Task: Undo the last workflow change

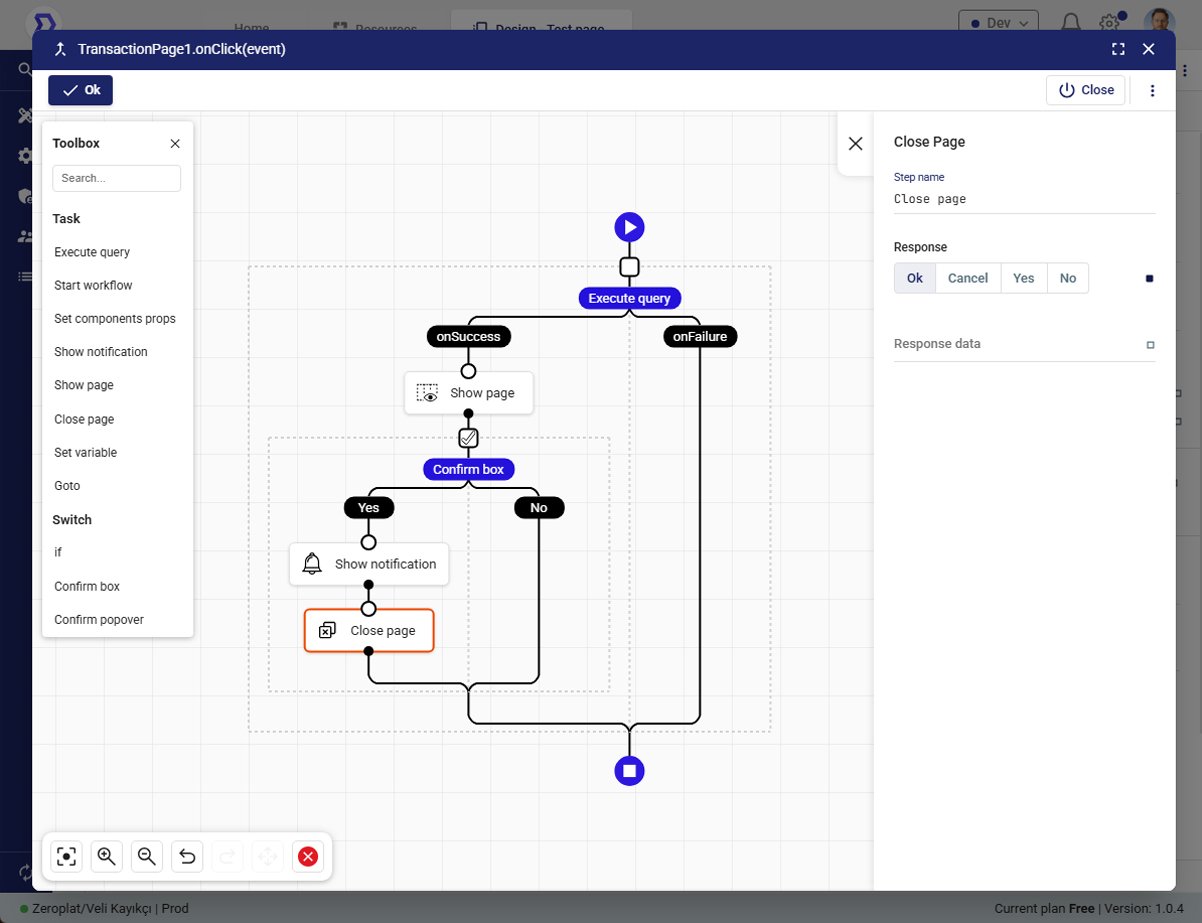Action: click(x=187, y=857)
